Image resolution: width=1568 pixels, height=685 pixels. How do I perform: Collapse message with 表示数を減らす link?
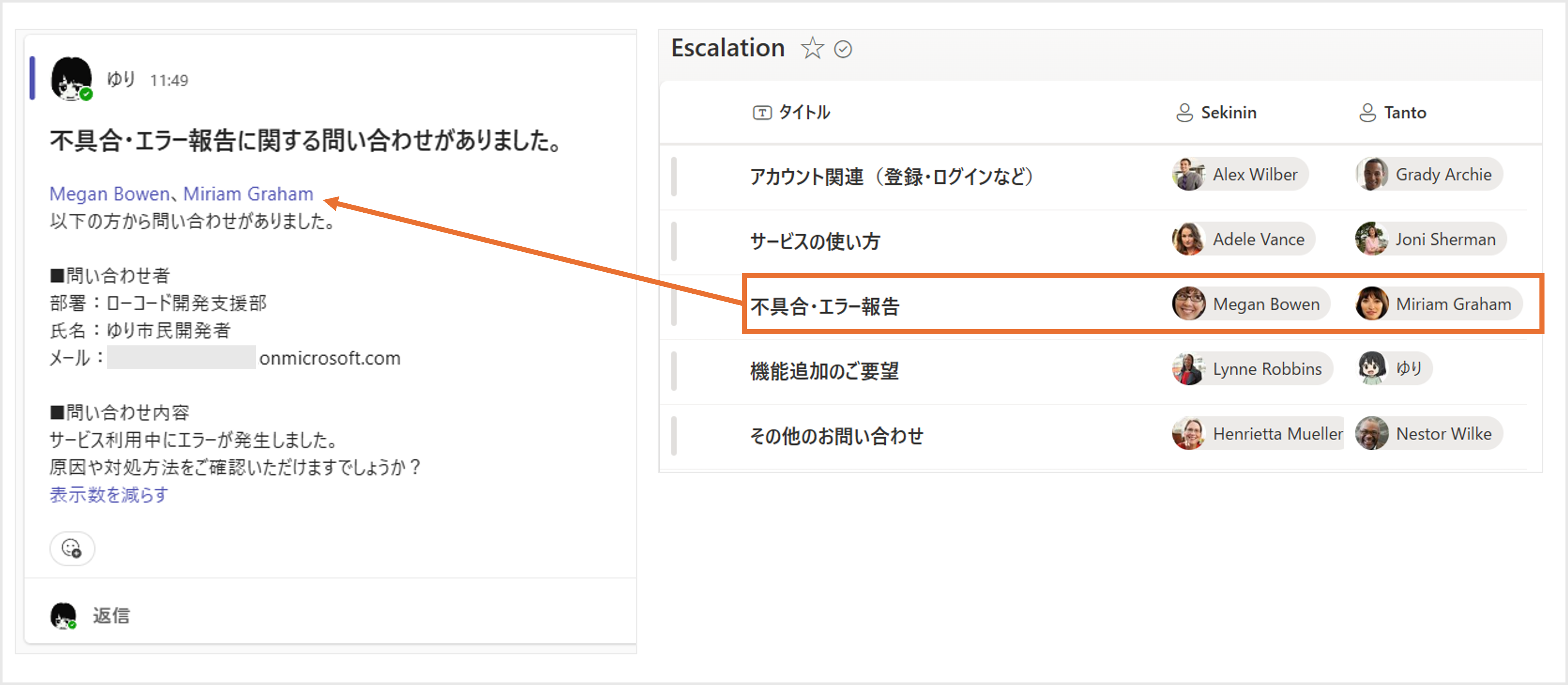(108, 494)
